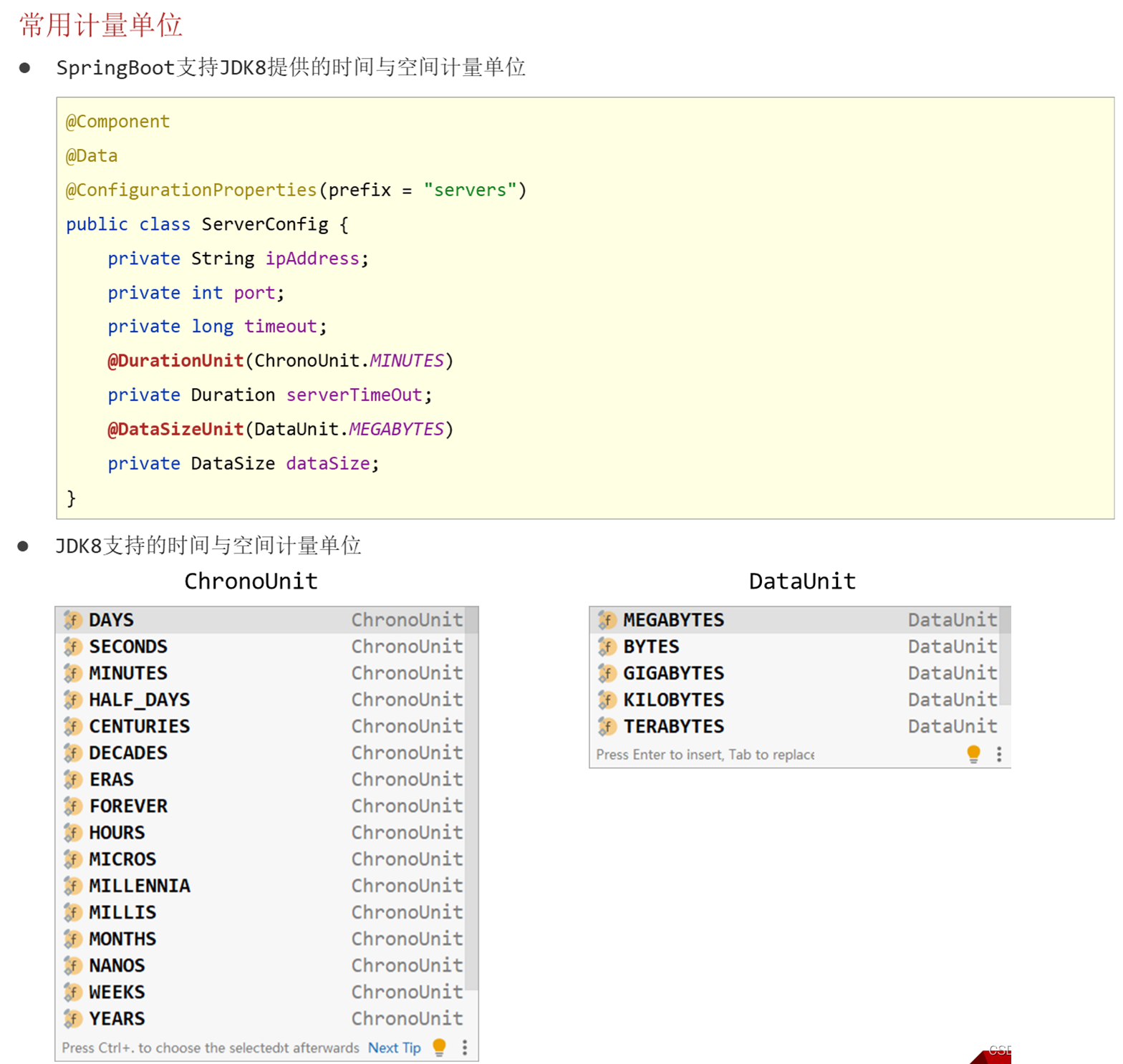Click the @DurationUnit annotation in the code

pyautogui.click(x=175, y=360)
